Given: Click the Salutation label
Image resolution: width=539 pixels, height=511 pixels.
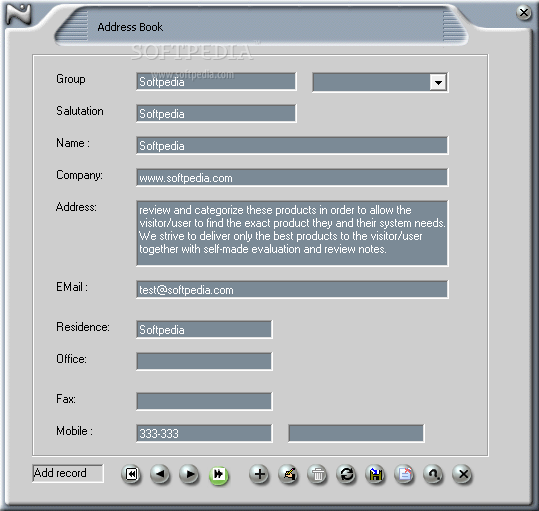Looking at the screenshot, I should pos(80,111).
